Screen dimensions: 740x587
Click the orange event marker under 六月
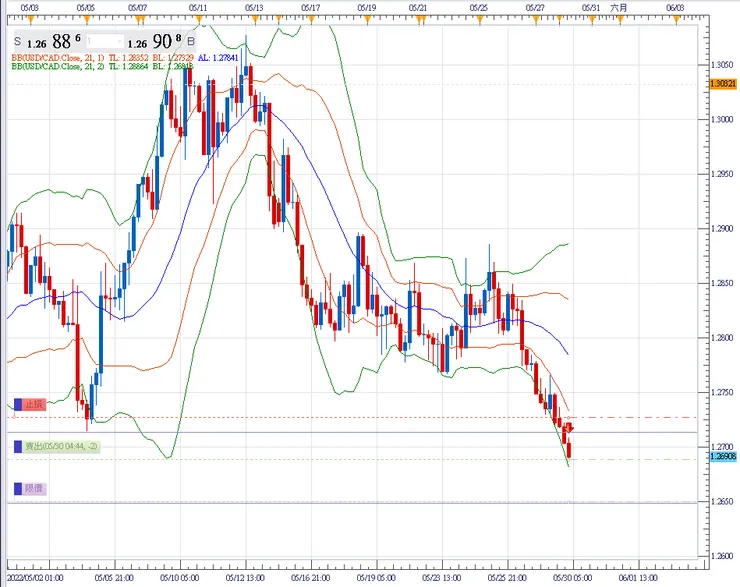(620, 19)
